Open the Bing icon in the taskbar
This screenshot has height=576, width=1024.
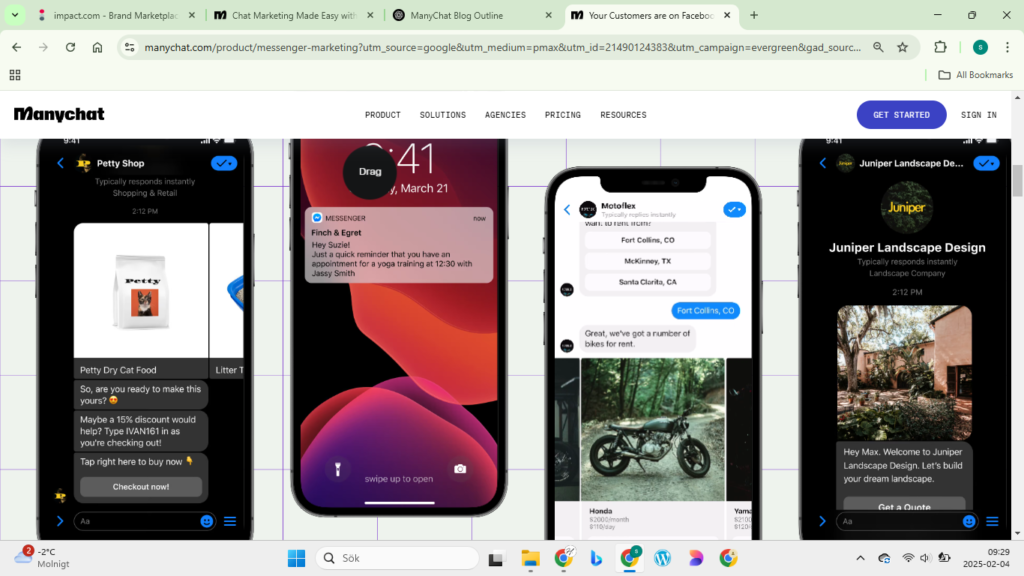pyautogui.click(x=596, y=558)
